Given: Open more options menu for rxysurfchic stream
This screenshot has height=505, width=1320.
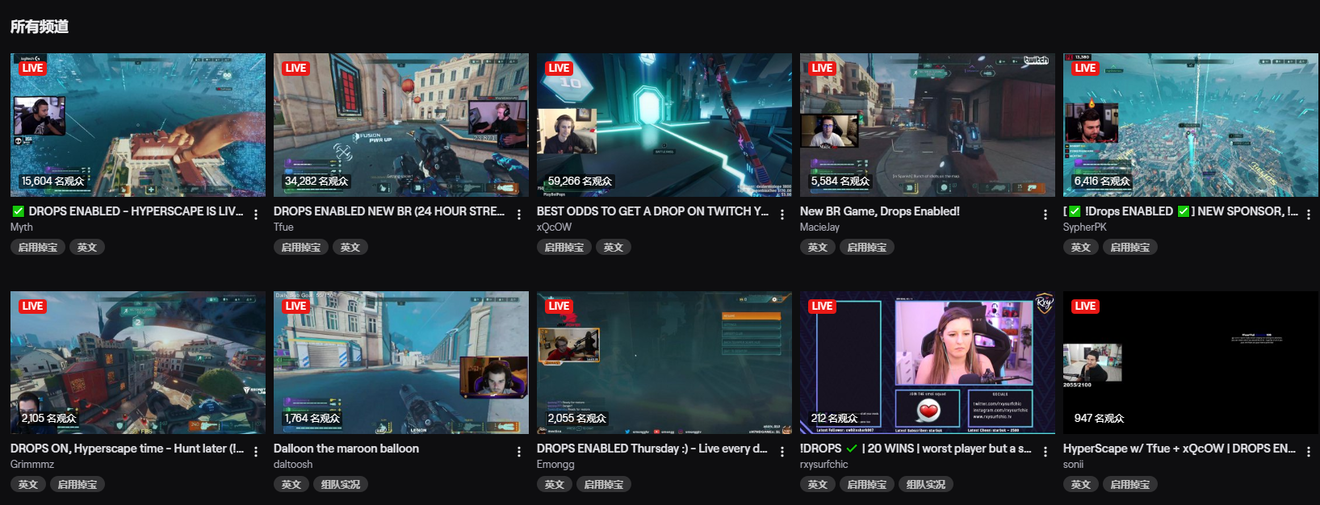Looking at the screenshot, I should (x=1045, y=451).
